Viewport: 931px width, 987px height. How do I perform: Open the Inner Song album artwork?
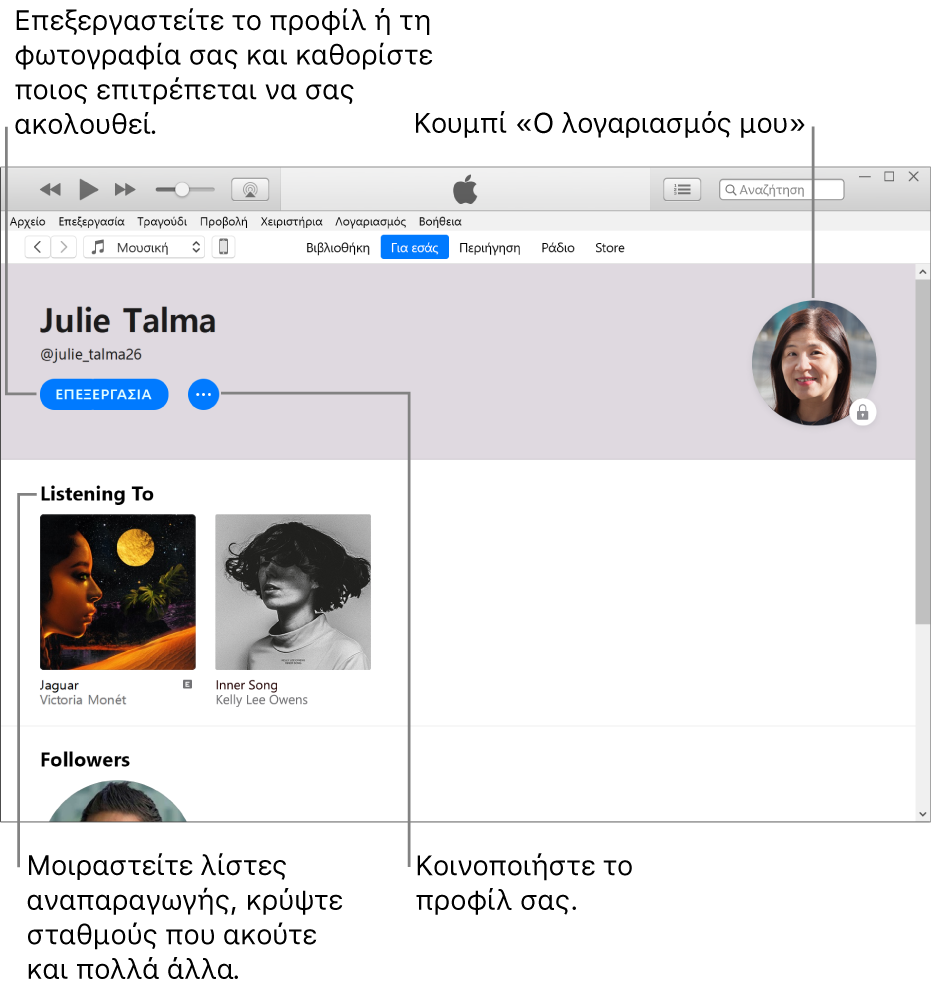pyautogui.click(x=293, y=592)
